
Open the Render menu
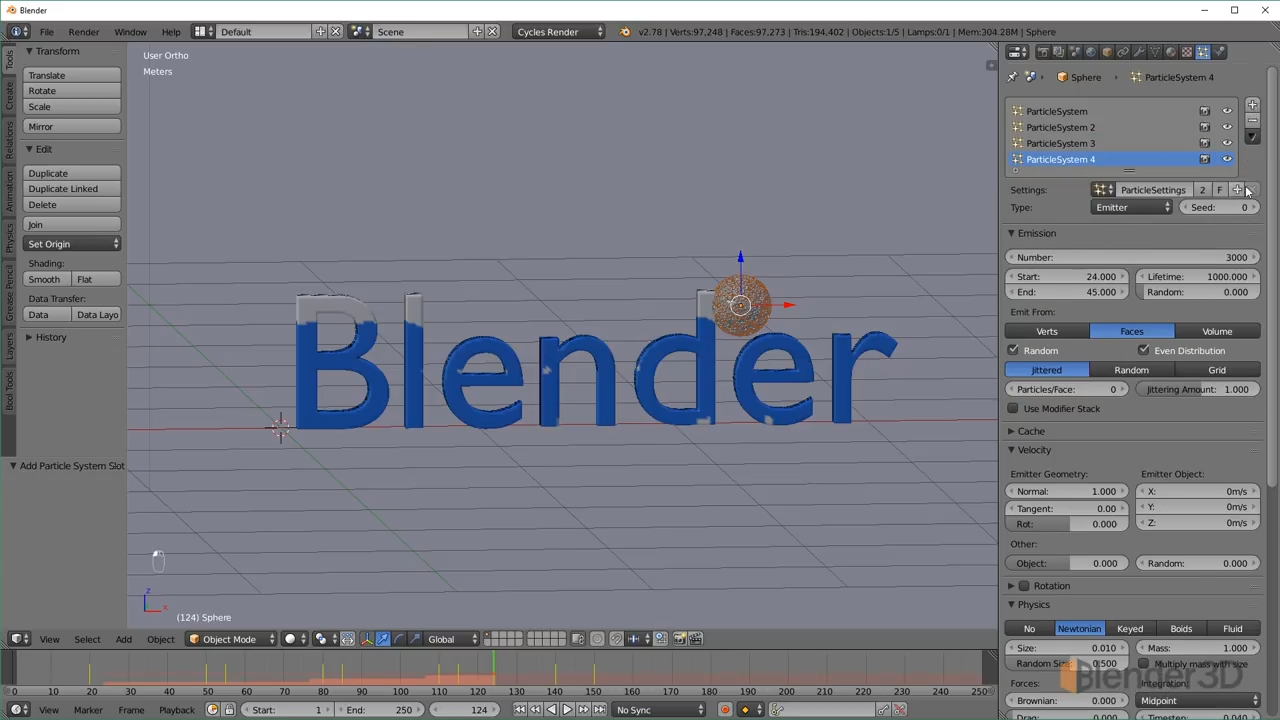84,32
